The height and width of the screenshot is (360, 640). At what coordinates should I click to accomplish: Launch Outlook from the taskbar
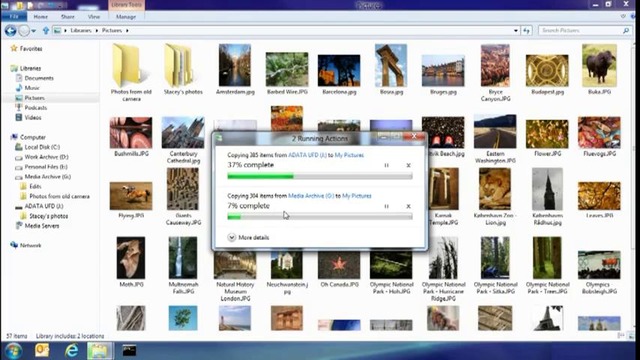pos(42,350)
